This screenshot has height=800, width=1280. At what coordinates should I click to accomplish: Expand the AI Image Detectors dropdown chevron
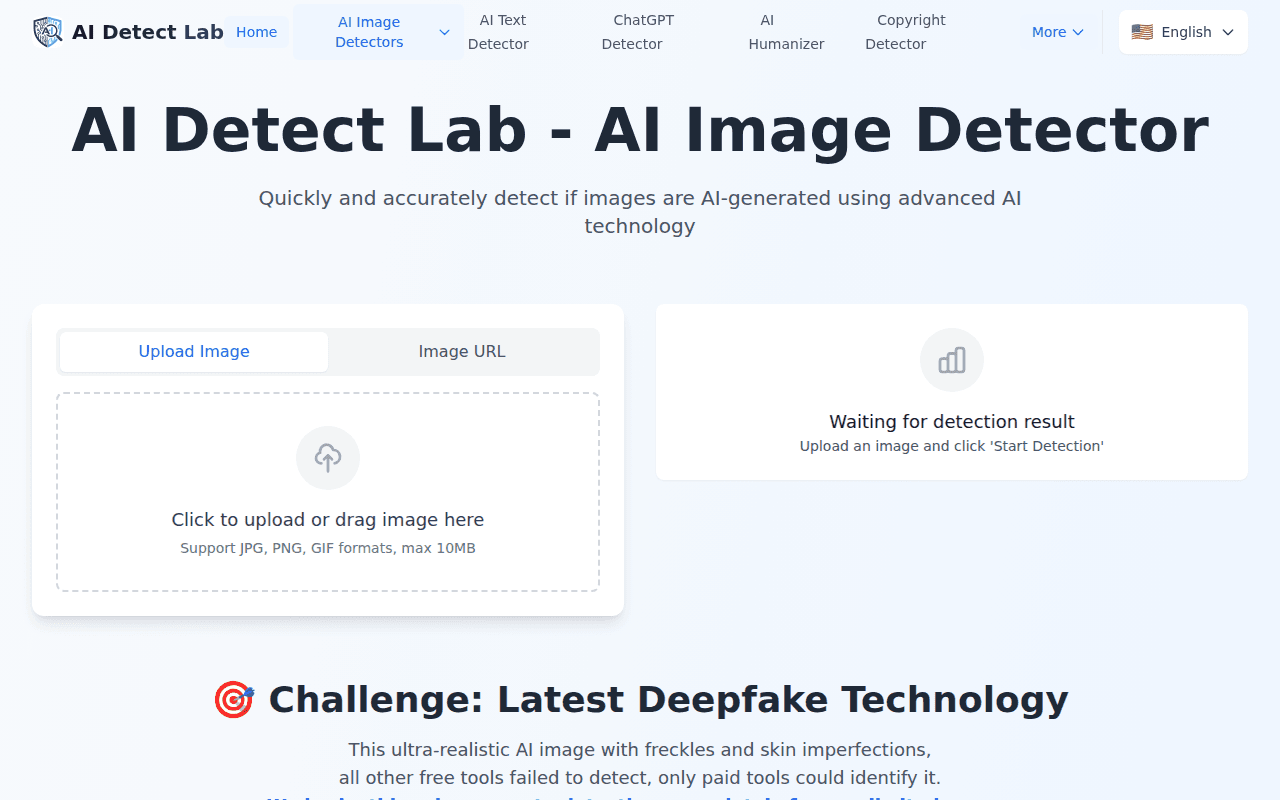click(444, 32)
